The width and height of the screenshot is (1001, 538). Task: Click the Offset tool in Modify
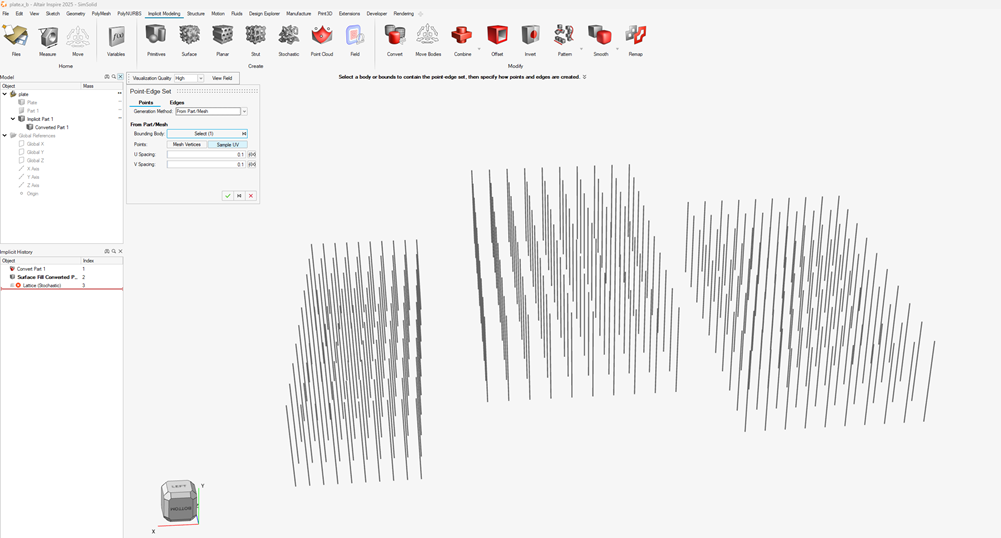(497, 38)
